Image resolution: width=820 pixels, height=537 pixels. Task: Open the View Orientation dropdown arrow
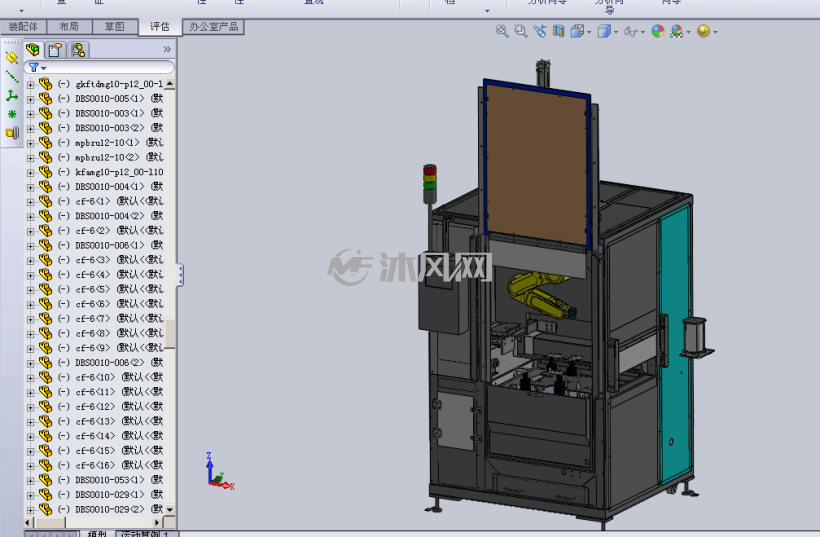(589, 32)
